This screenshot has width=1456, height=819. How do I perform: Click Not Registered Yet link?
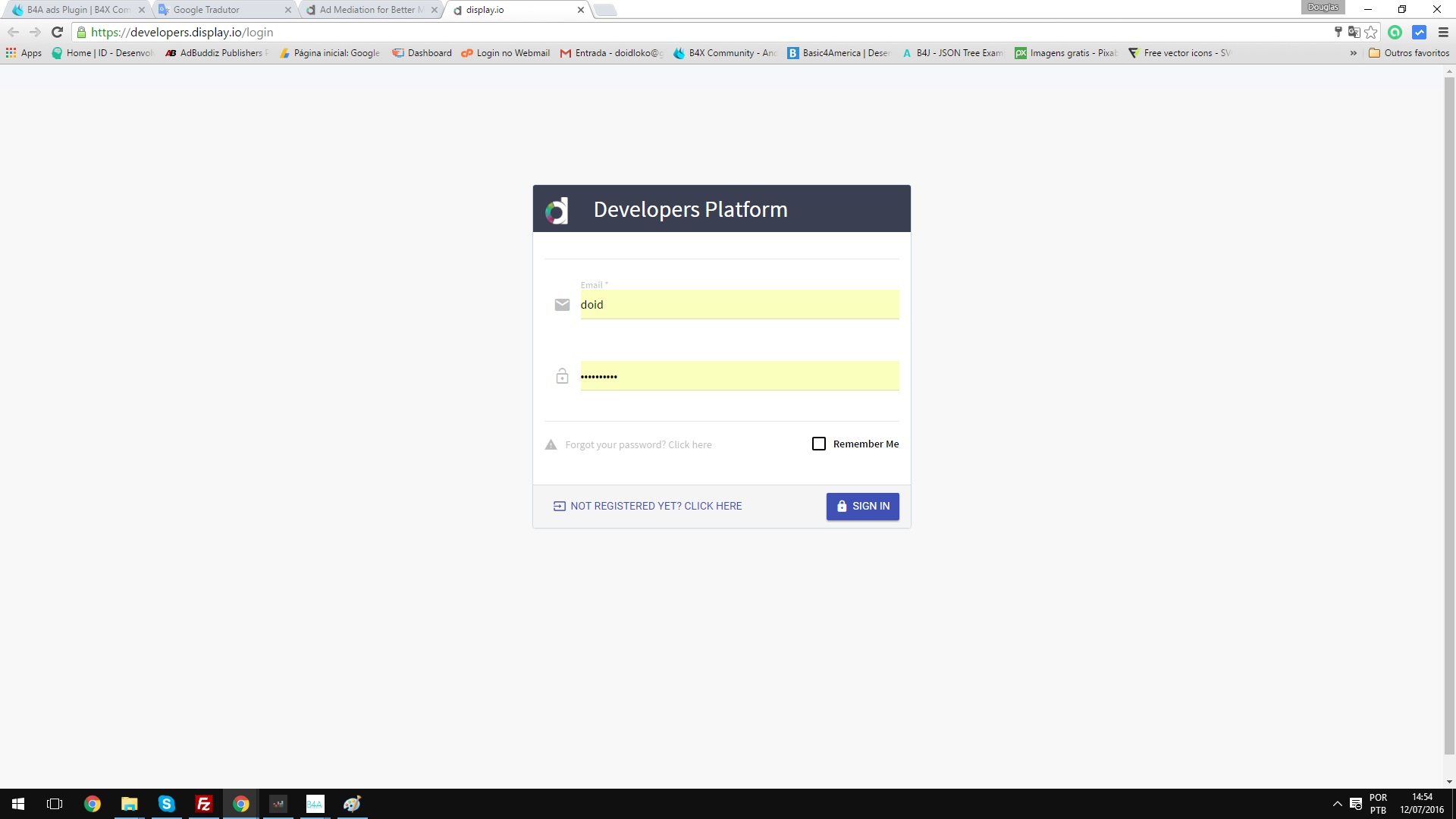[655, 507]
